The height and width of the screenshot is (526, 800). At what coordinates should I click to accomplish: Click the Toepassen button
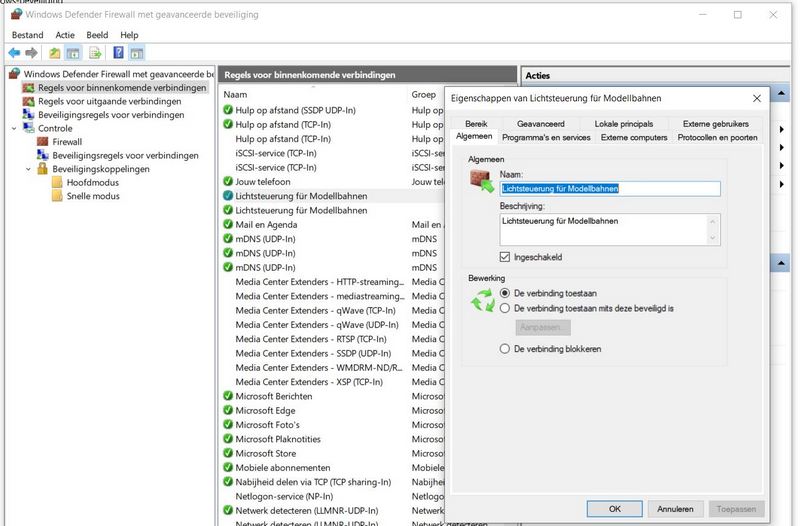(x=736, y=509)
